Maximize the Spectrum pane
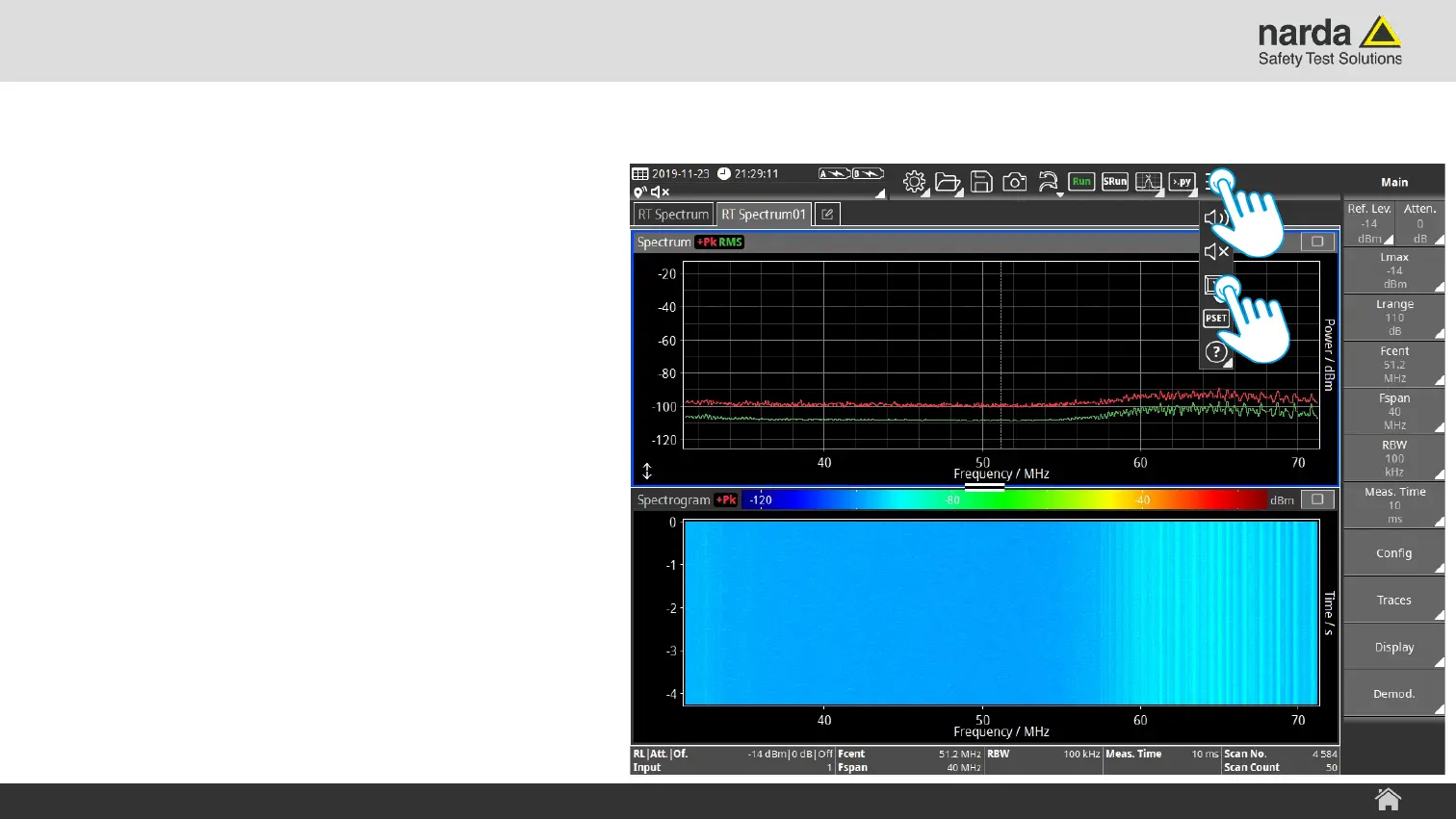Viewport: 1456px width, 819px height. tap(1317, 242)
